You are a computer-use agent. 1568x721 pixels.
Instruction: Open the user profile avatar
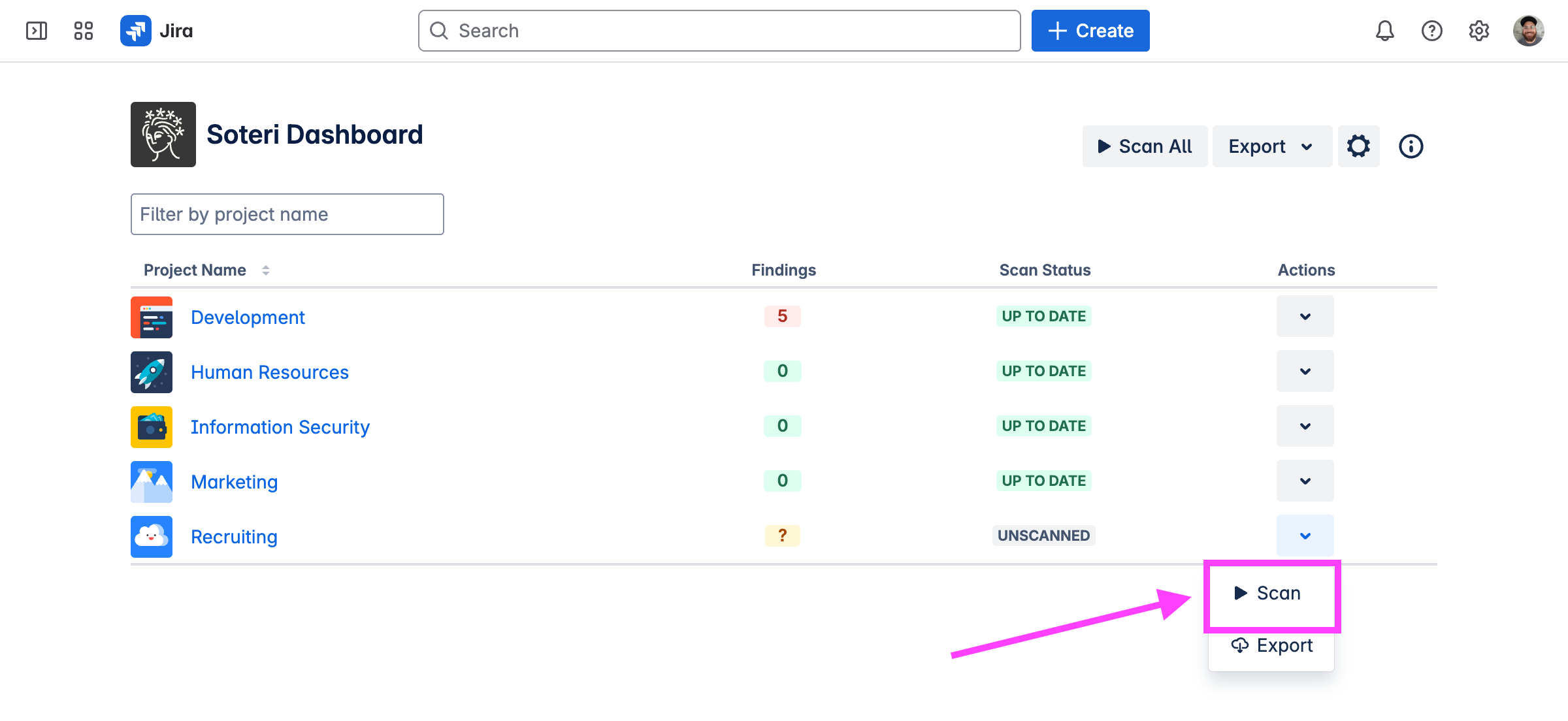[x=1528, y=31]
